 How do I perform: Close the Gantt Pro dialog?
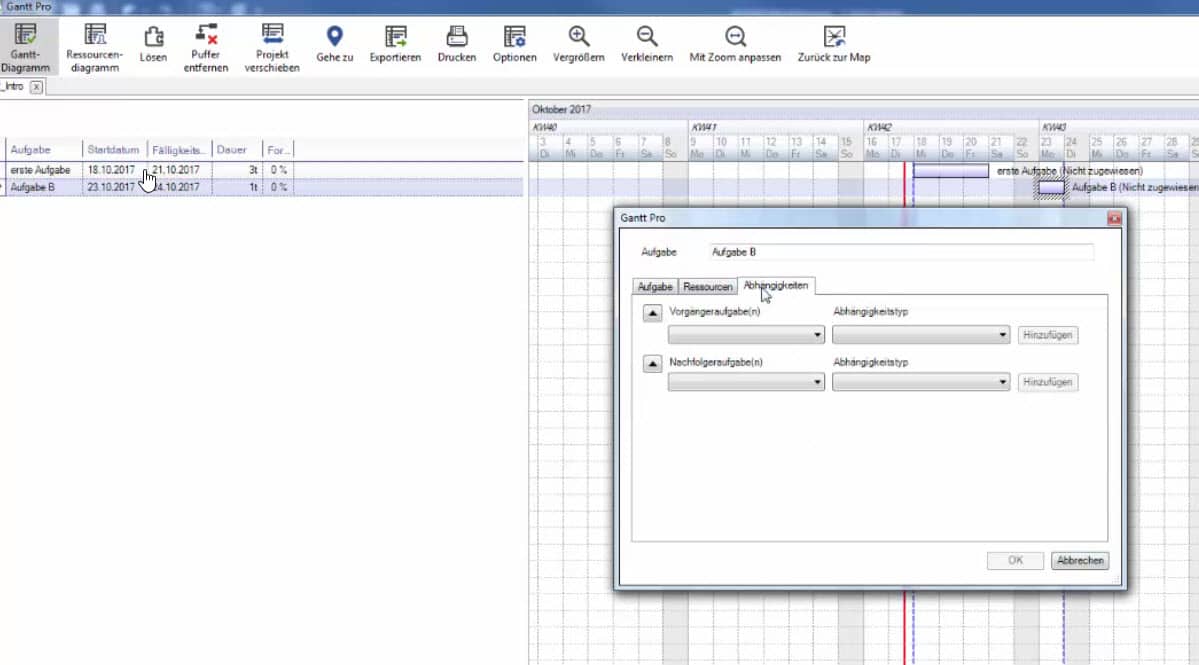pyautogui.click(x=1114, y=219)
